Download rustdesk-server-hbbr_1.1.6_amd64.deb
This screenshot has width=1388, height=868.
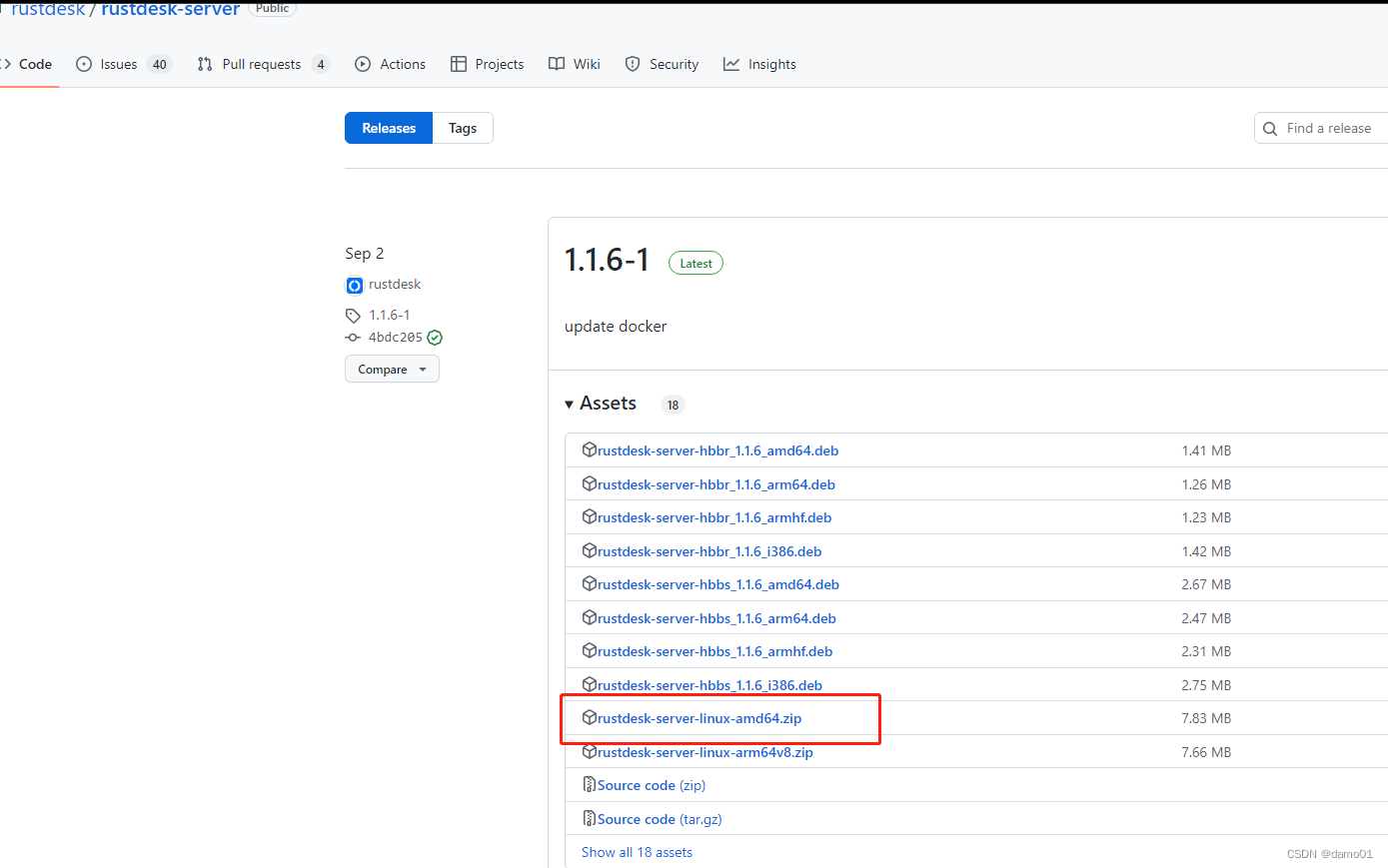click(717, 450)
